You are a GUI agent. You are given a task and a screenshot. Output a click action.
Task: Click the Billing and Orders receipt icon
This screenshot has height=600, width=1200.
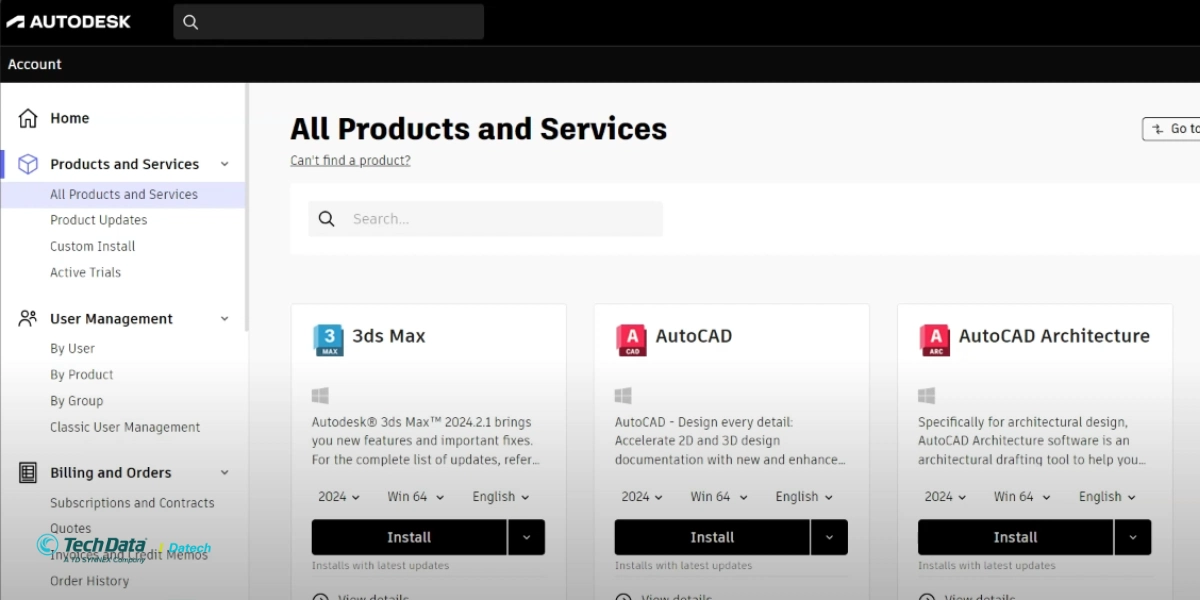(28, 472)
